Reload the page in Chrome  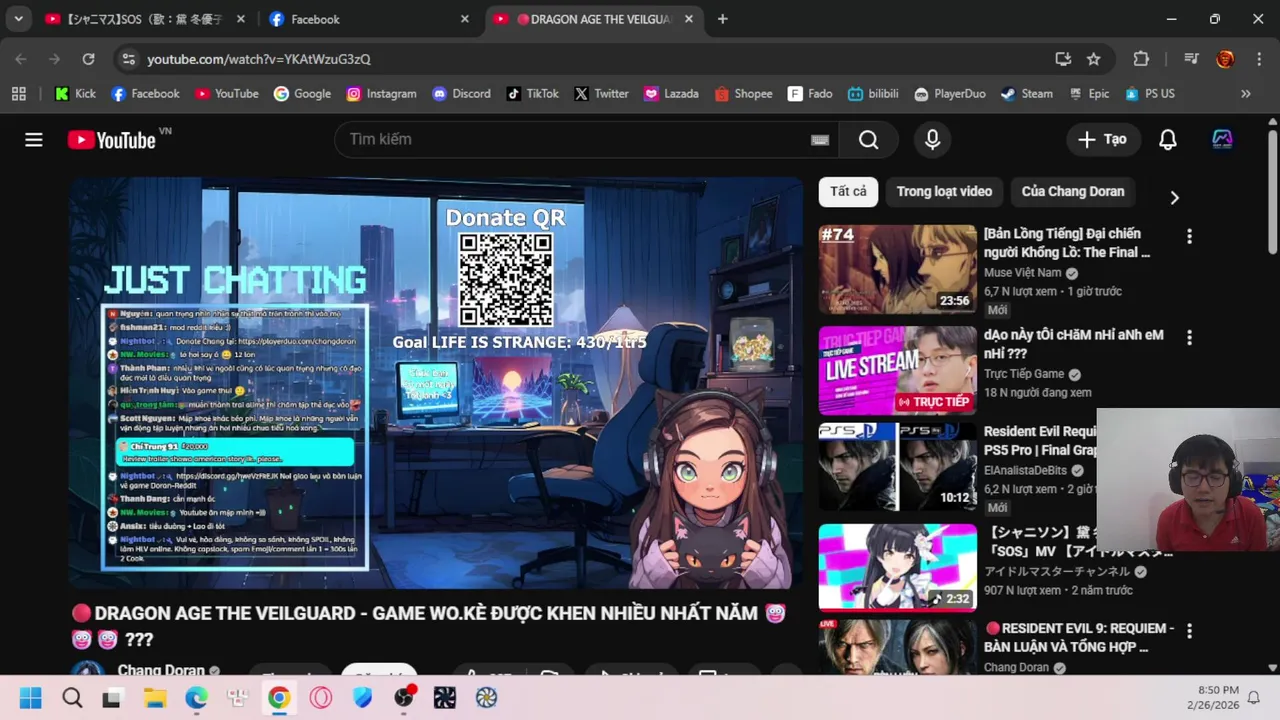[88, 59]
